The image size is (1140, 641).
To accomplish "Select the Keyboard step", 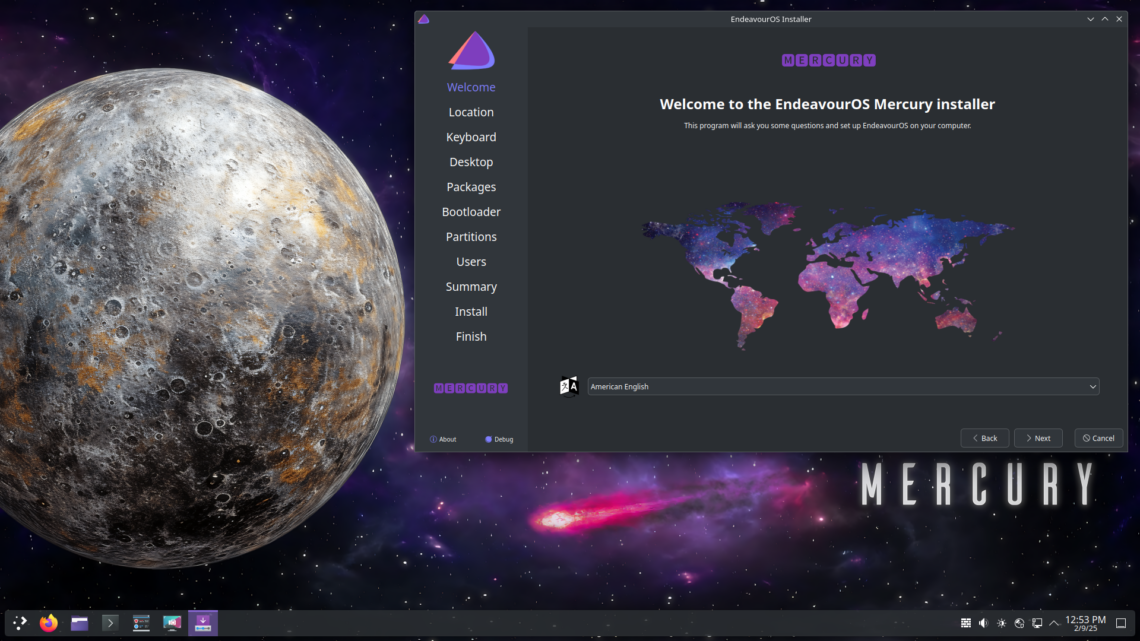I will pos(471,137).
